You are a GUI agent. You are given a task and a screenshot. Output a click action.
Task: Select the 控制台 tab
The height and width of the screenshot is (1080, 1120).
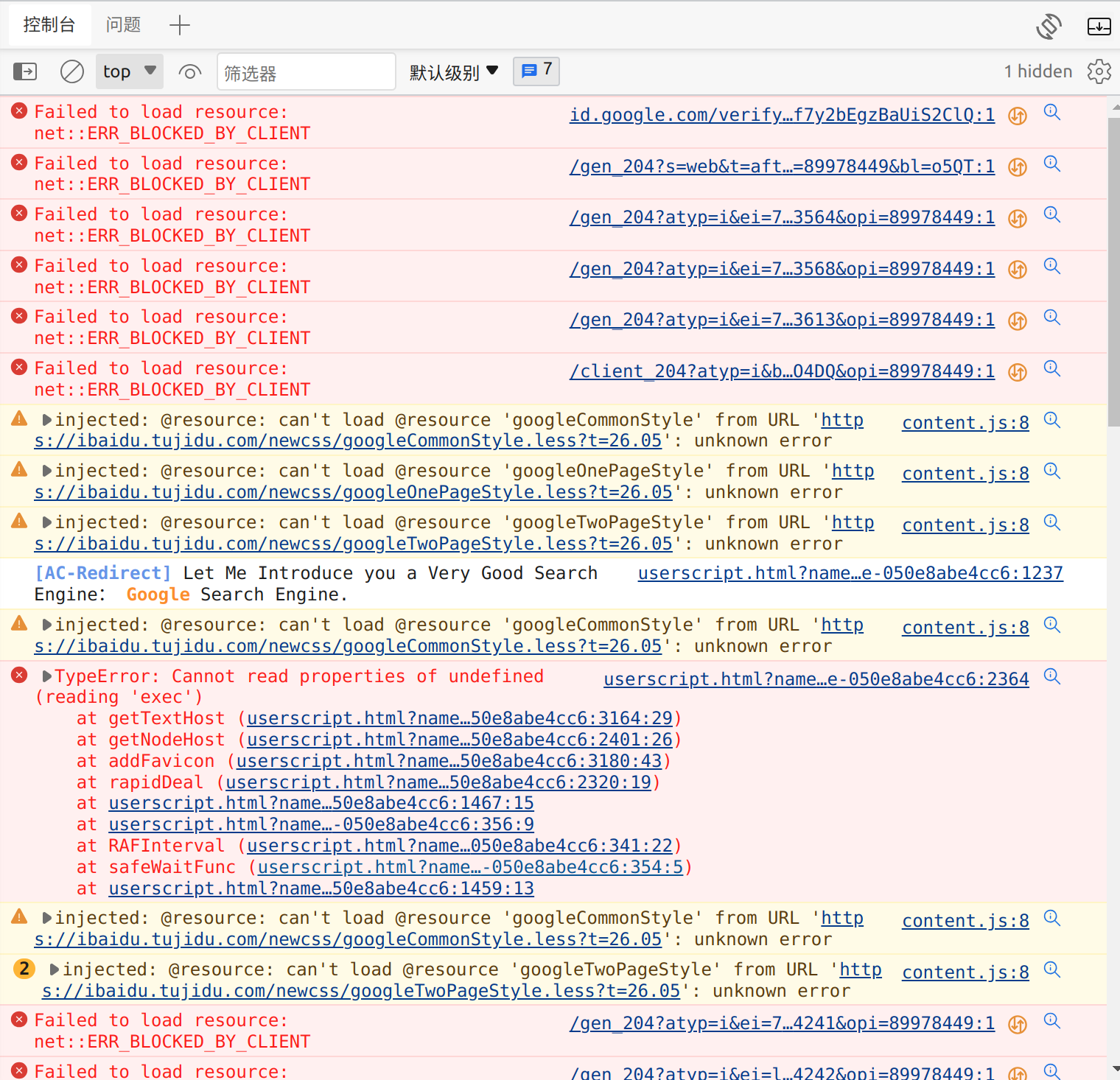tap(49, 24)
